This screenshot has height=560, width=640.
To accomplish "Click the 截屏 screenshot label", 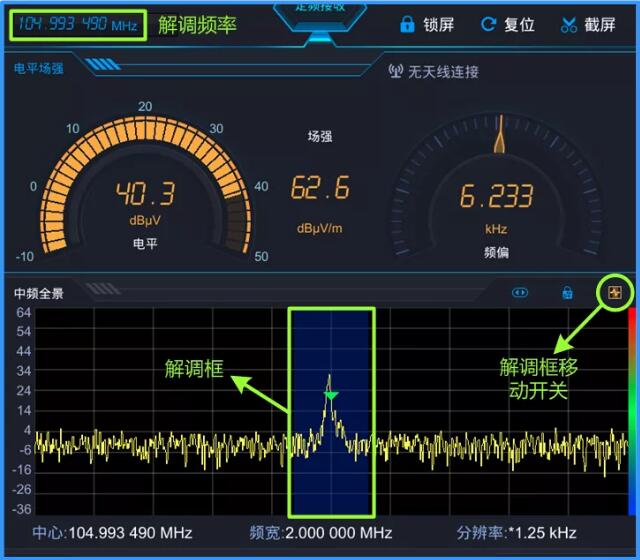I will point(599,24).
